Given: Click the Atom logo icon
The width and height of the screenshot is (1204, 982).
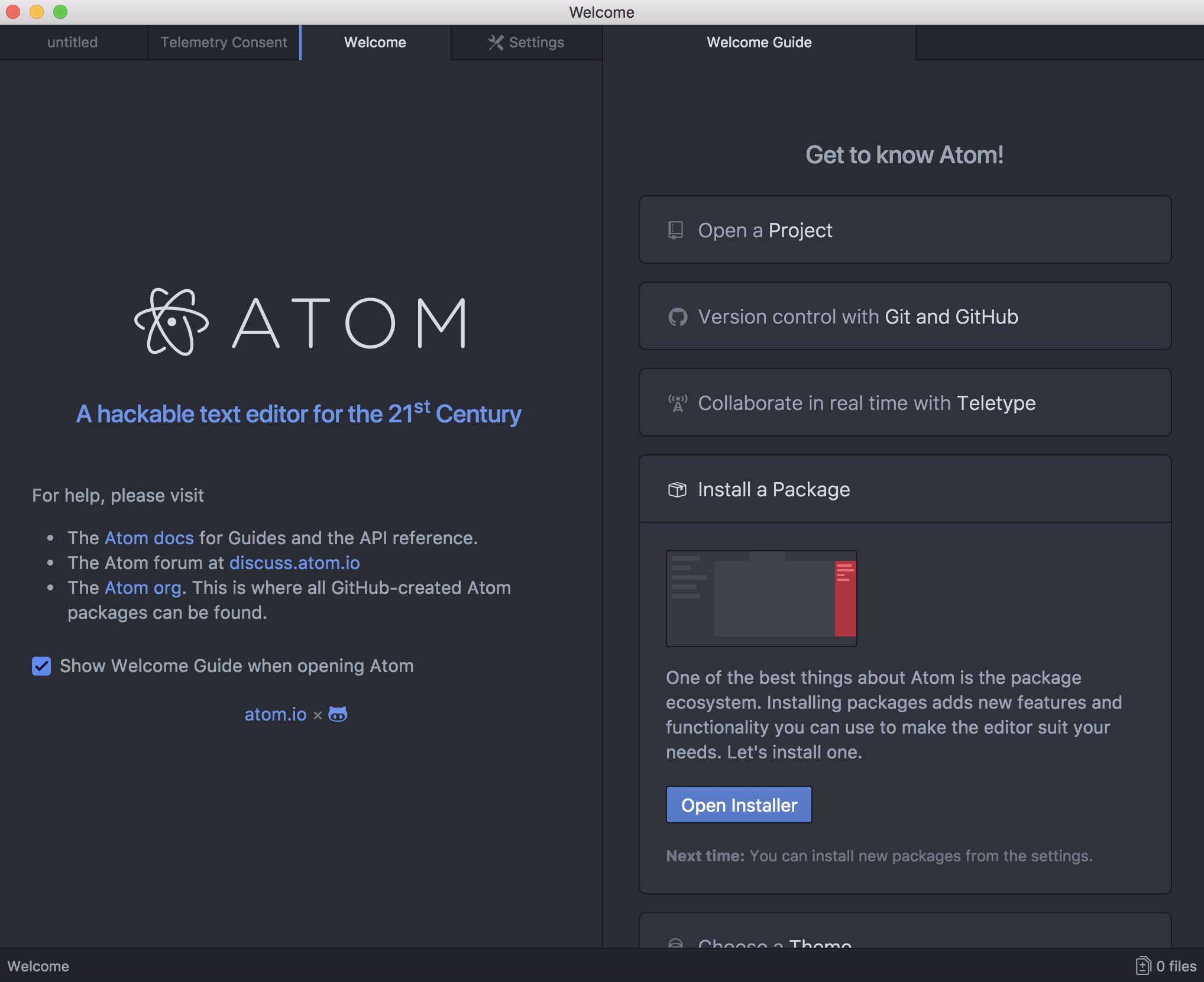Looking at the screenshot, I should [x=171, y=322].
